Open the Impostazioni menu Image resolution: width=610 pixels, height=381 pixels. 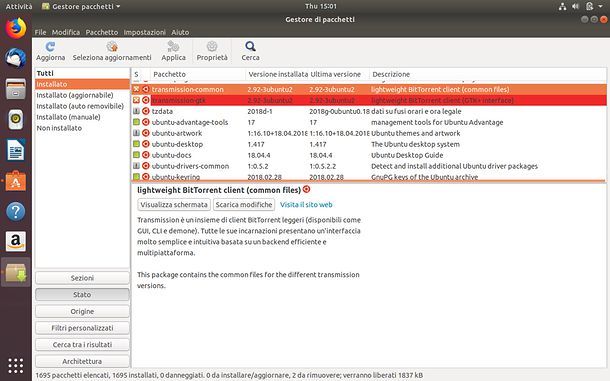coord(144,32)
